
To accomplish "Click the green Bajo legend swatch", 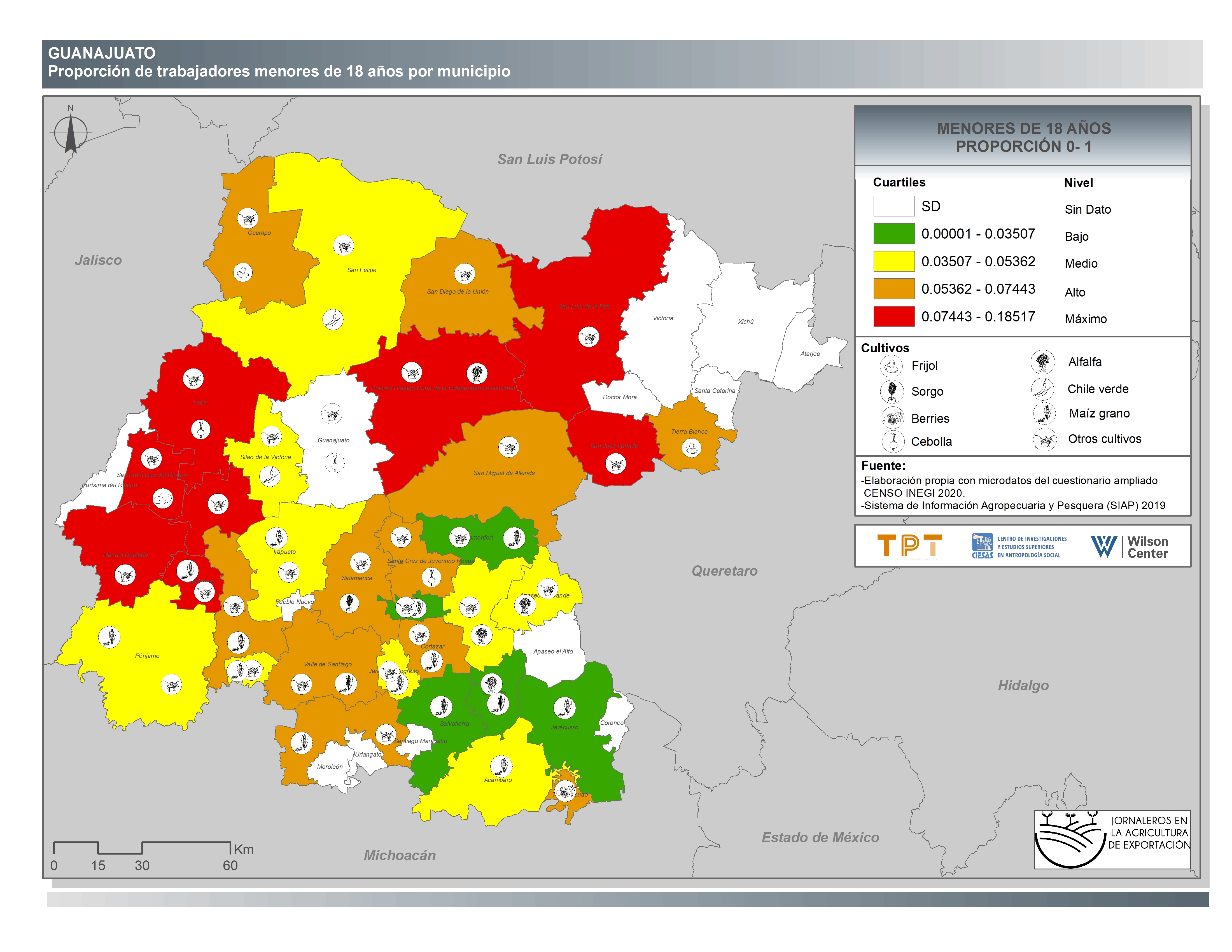I will pyautogui.click(x=893, y=234).
